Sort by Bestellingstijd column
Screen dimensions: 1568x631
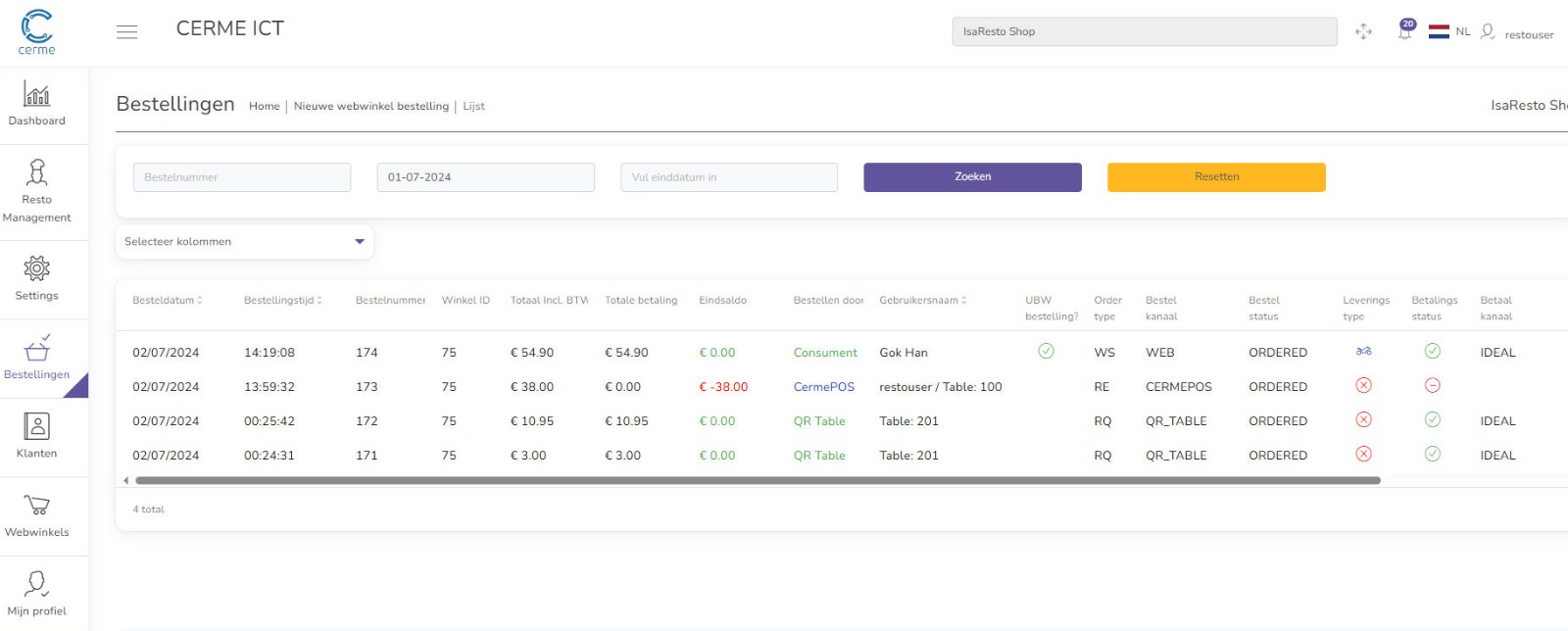[283, 300]
